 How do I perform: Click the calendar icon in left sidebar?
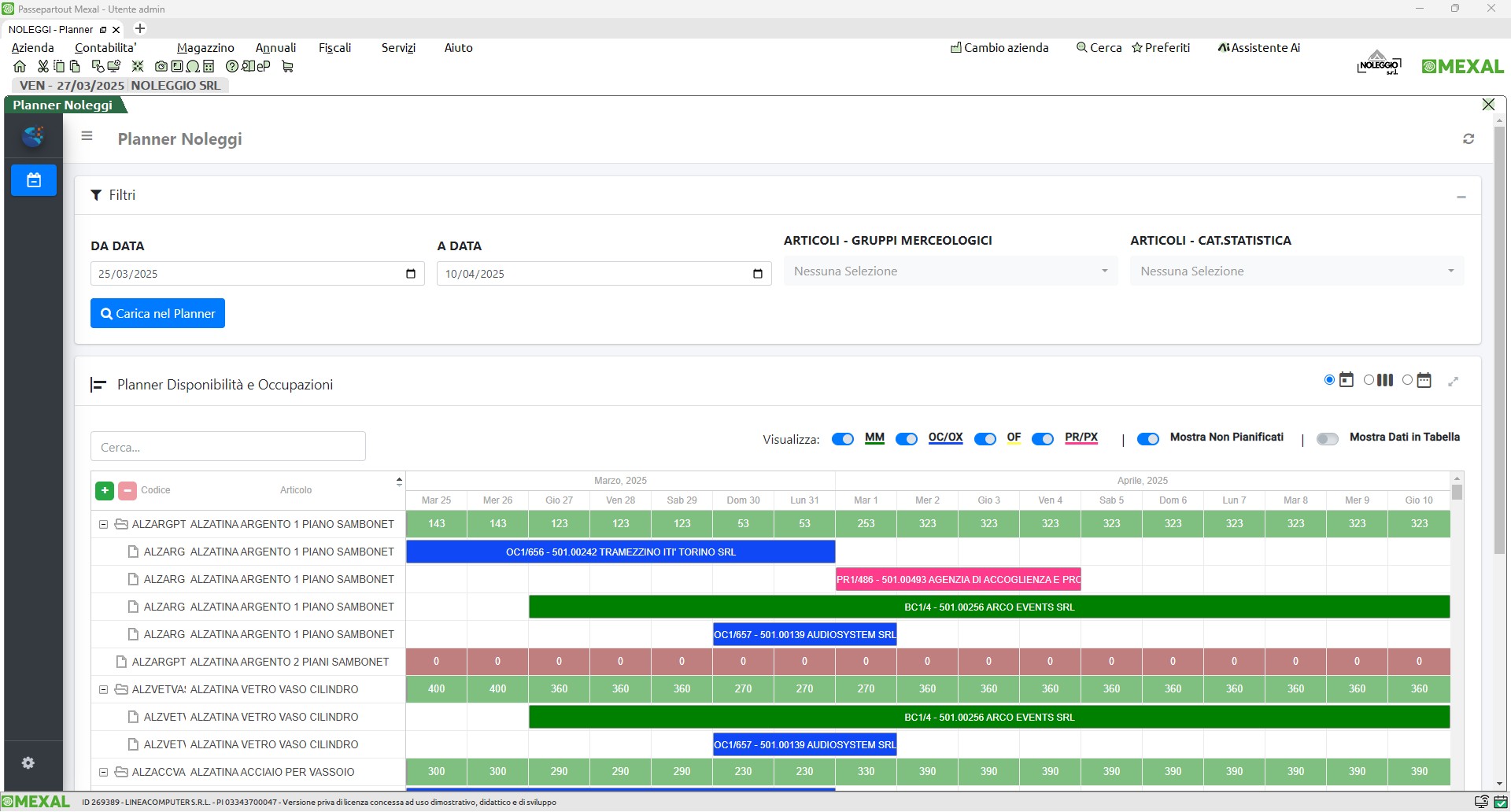(x=34, y=180)
